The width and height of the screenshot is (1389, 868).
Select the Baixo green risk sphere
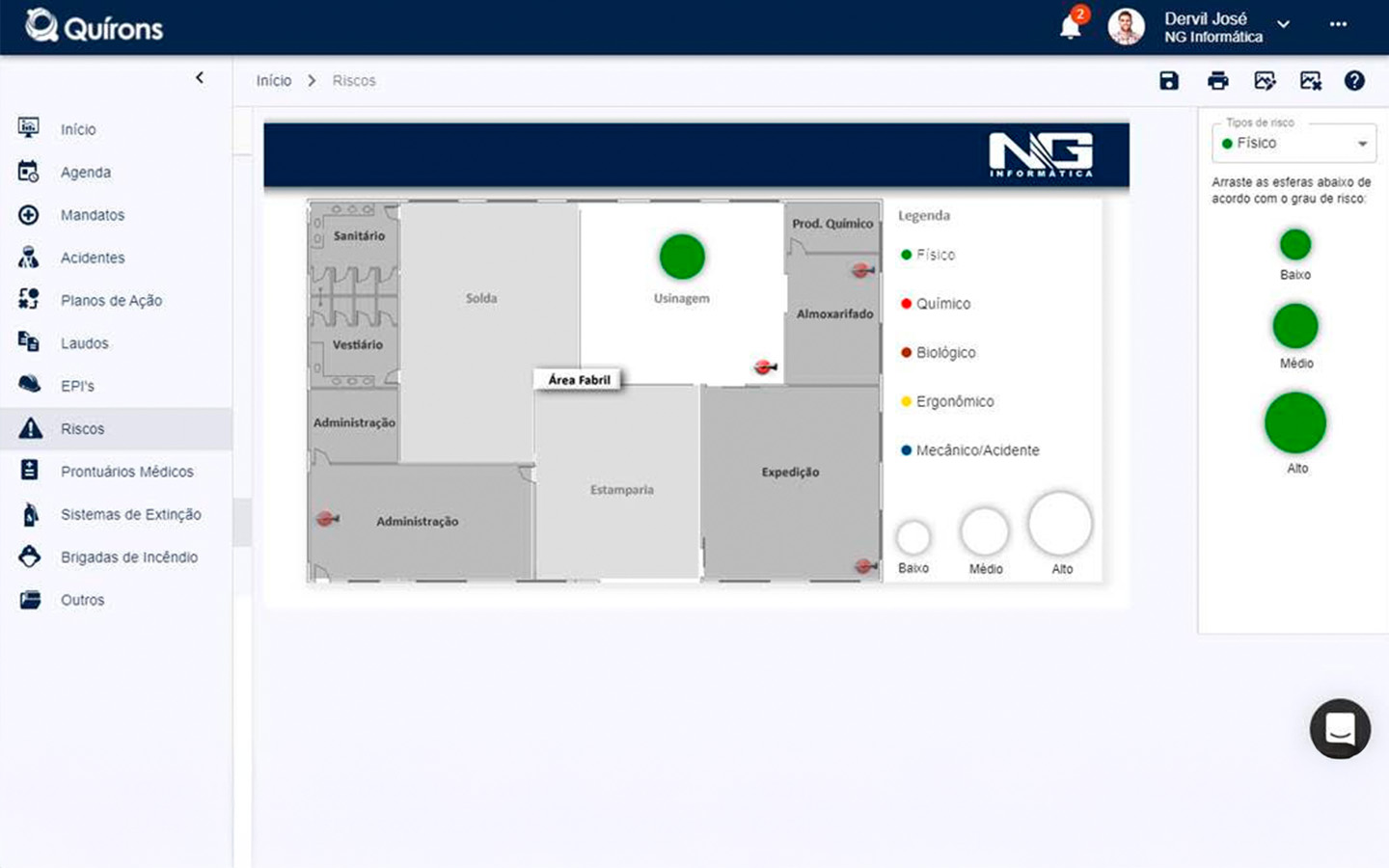[x=1294, y=245]
